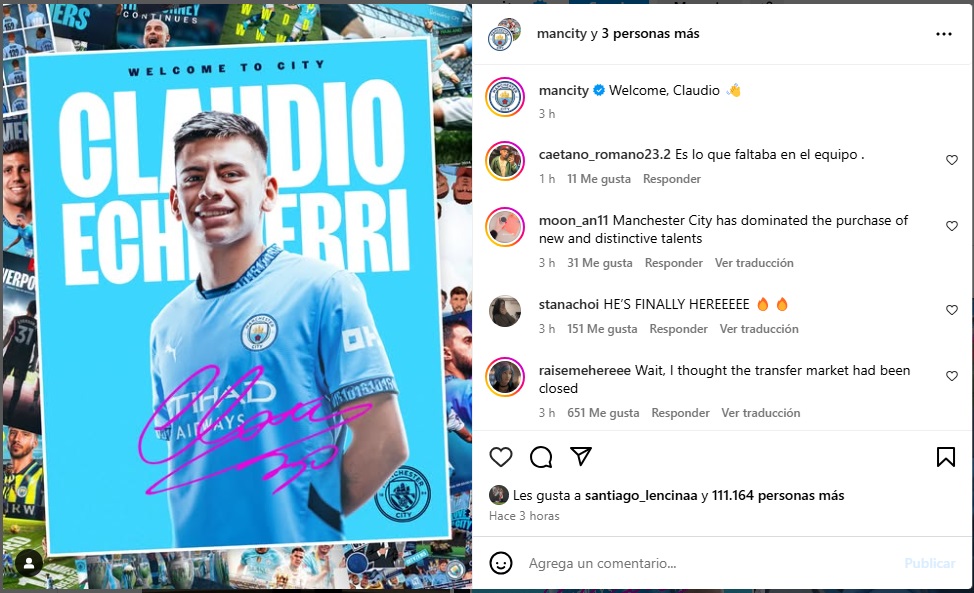This screenshot has width=974, height=593.
Task: Like caetano_romano23.2's comment
Action: pyautogui.click(x=952, y=160)
